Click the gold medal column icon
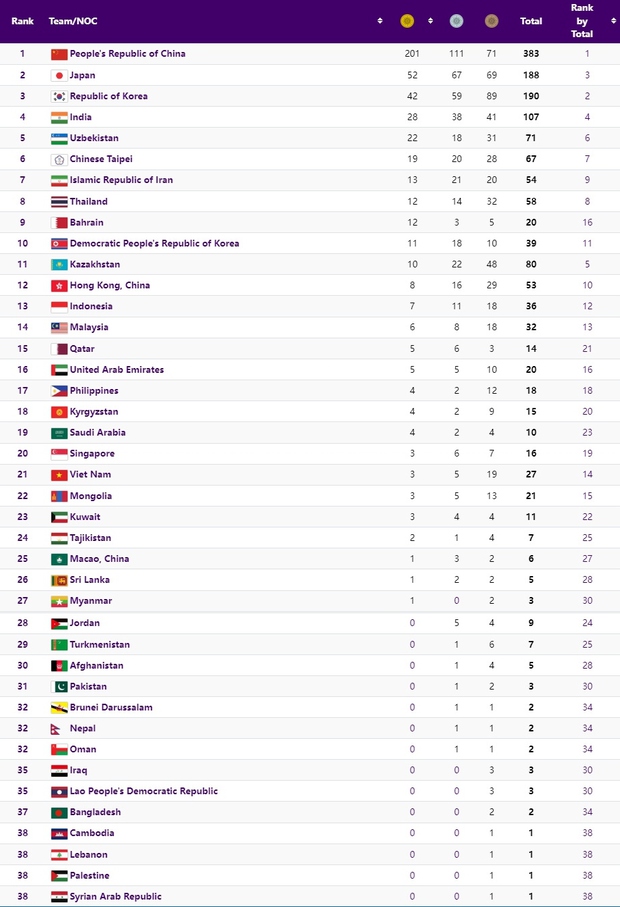The width and height of the screenshot is (620, 907). coord(406,20)
